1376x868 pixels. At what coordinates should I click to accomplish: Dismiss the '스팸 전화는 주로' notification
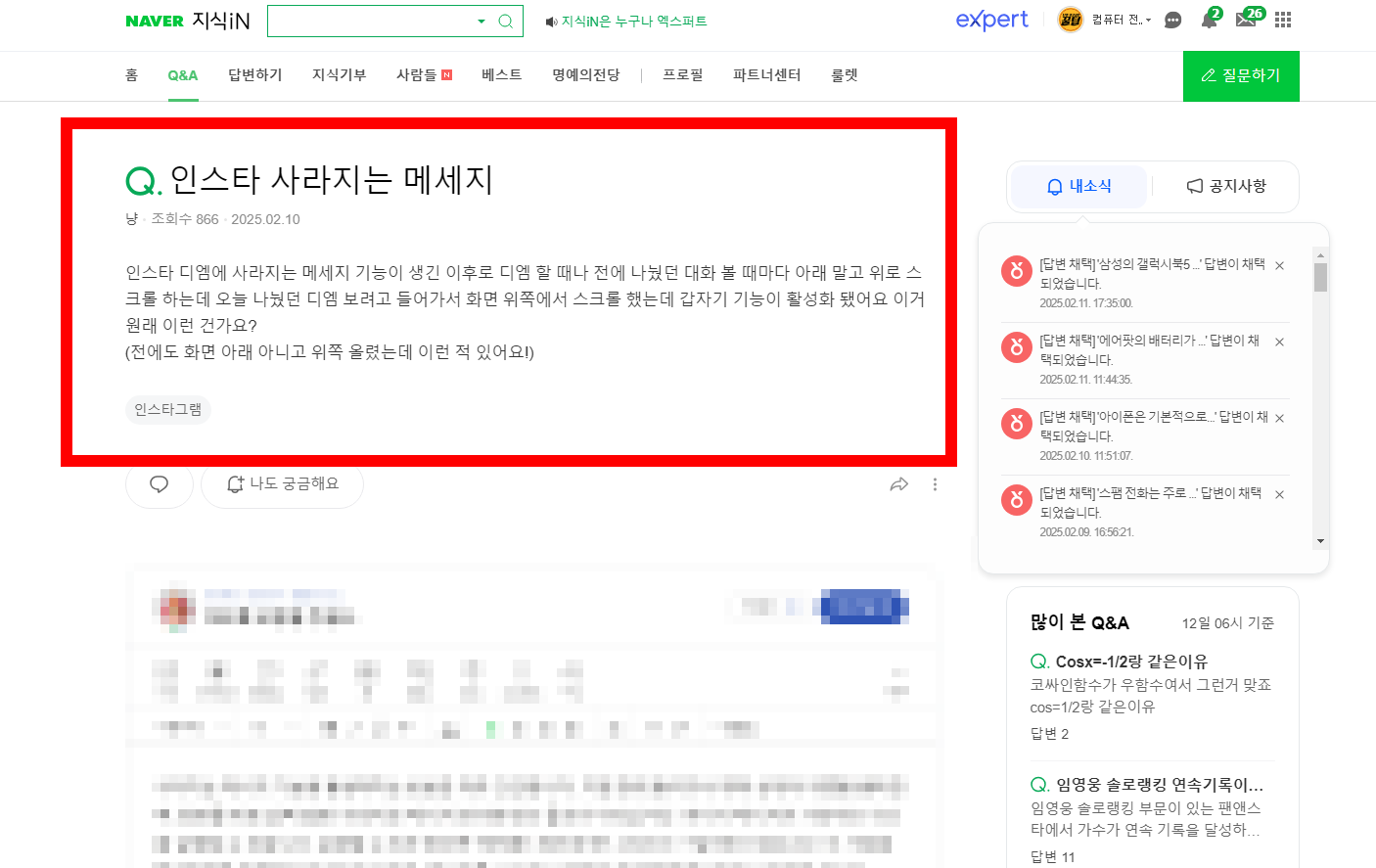tap(1279, 495)
